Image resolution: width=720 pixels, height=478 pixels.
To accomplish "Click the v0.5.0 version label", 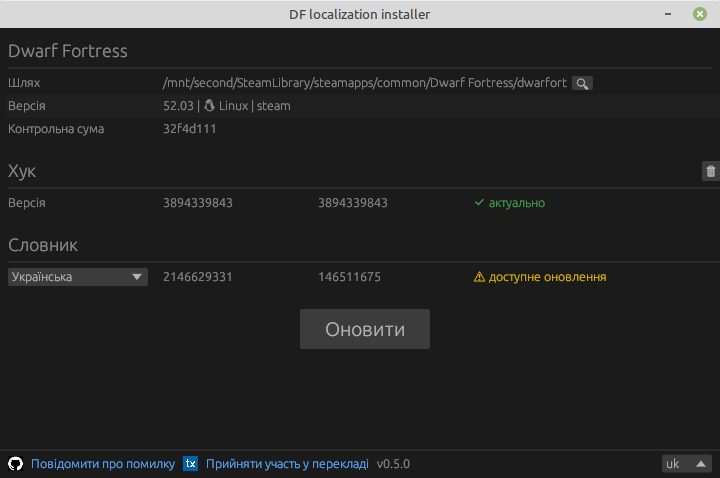I will pos(394,464).
